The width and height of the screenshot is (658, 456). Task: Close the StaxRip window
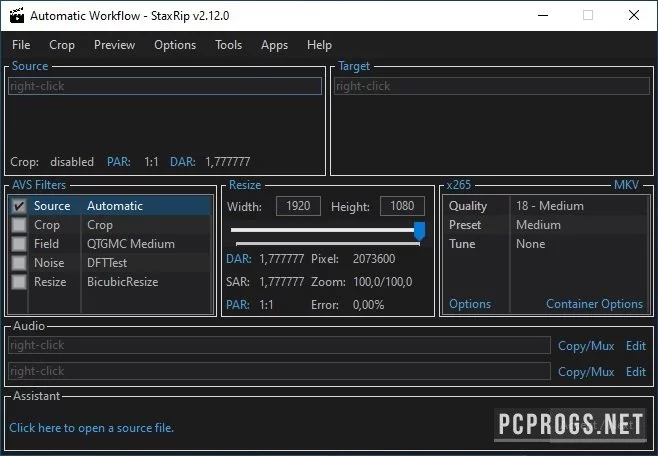point(634,16)
